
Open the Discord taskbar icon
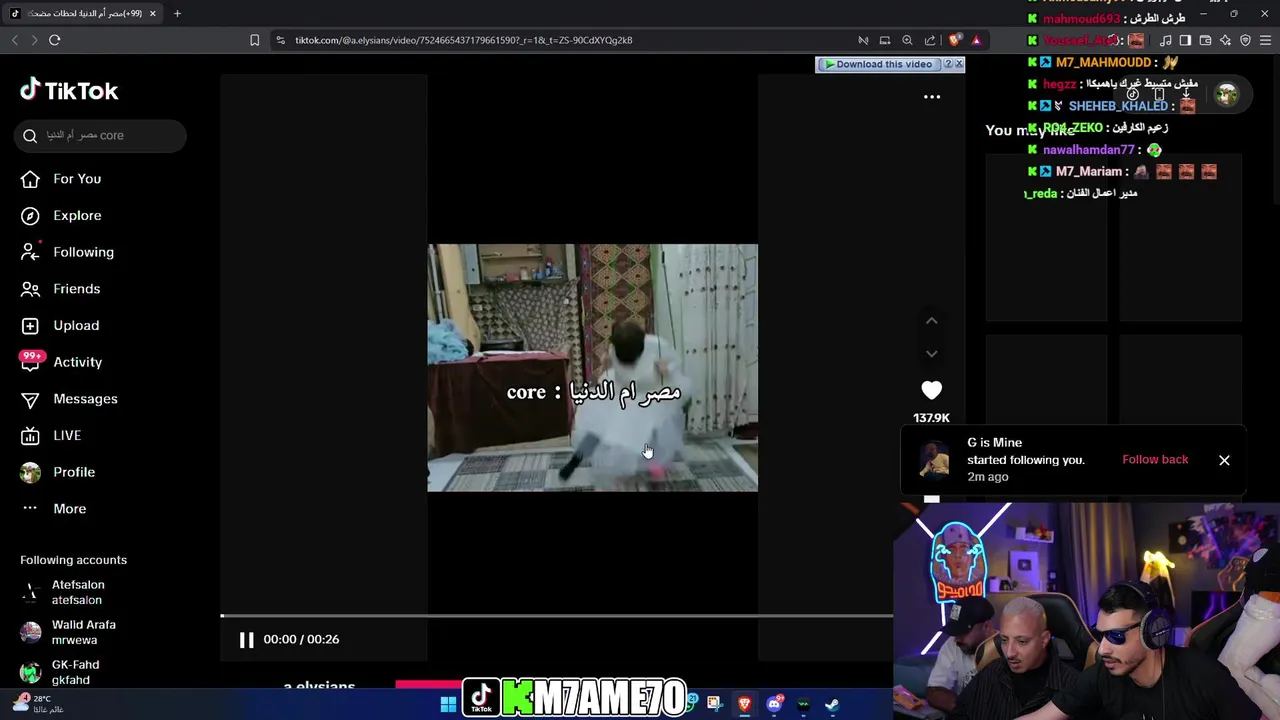click(774, 704)
